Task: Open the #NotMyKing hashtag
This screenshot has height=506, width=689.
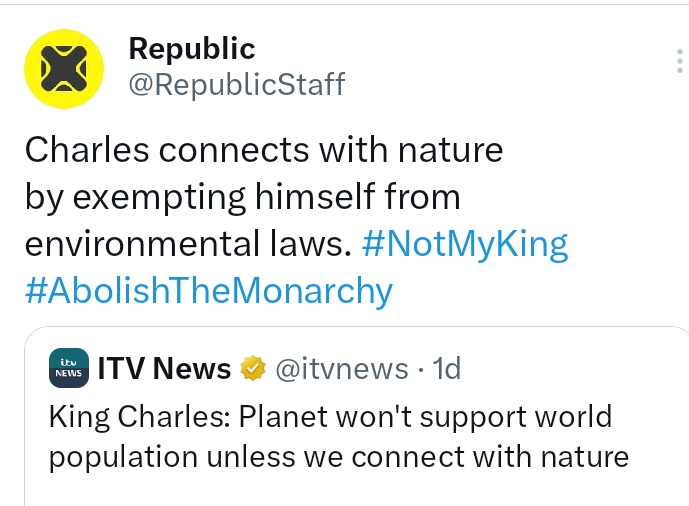Action: click(x=463, y=244)
